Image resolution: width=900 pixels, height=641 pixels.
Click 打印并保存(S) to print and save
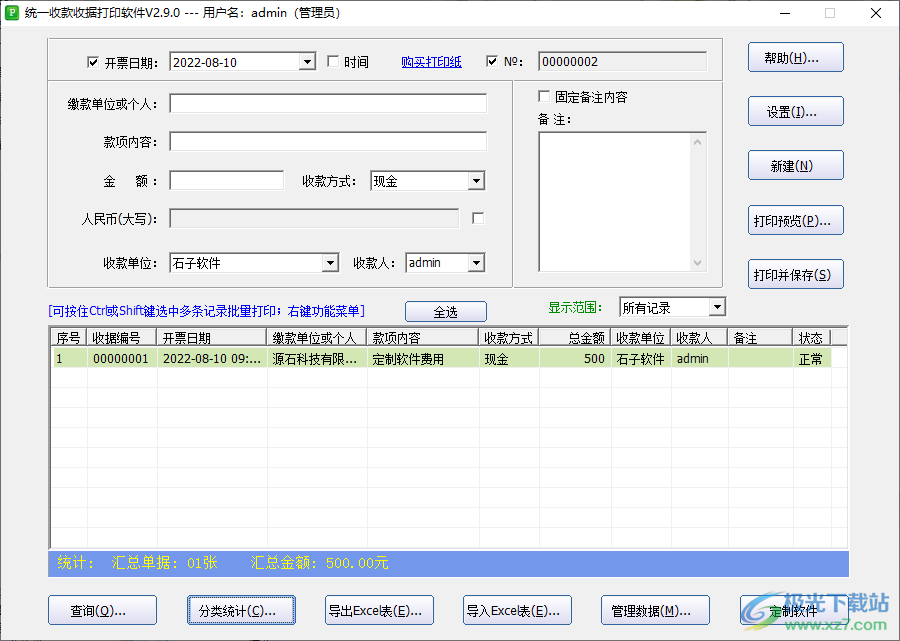point(795,274)
